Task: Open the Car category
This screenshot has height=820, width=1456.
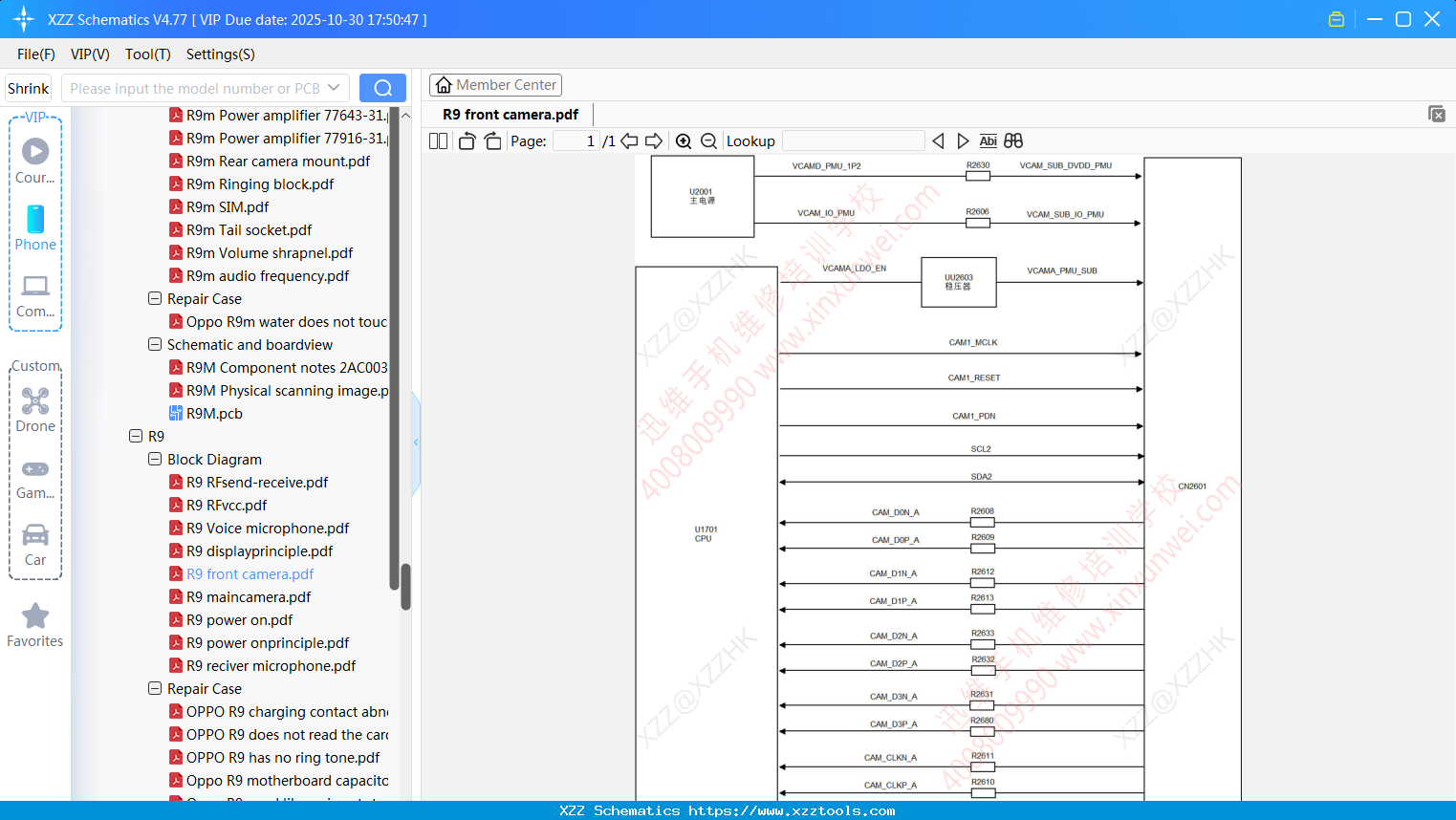Action: [35, 545]
